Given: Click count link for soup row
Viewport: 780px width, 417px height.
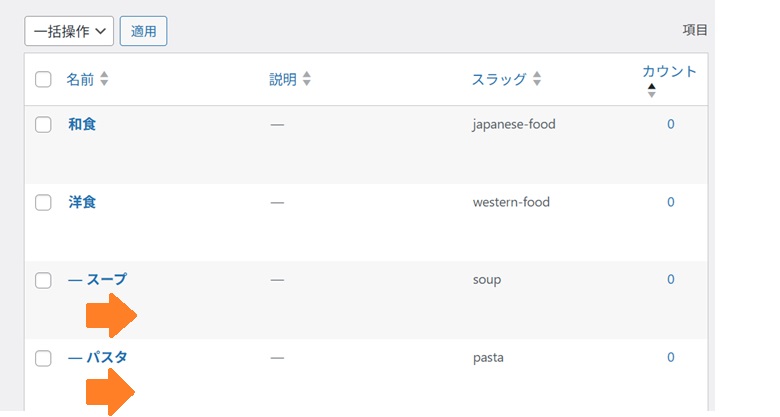Looking at the screenshot, I should tap(671, 280).
